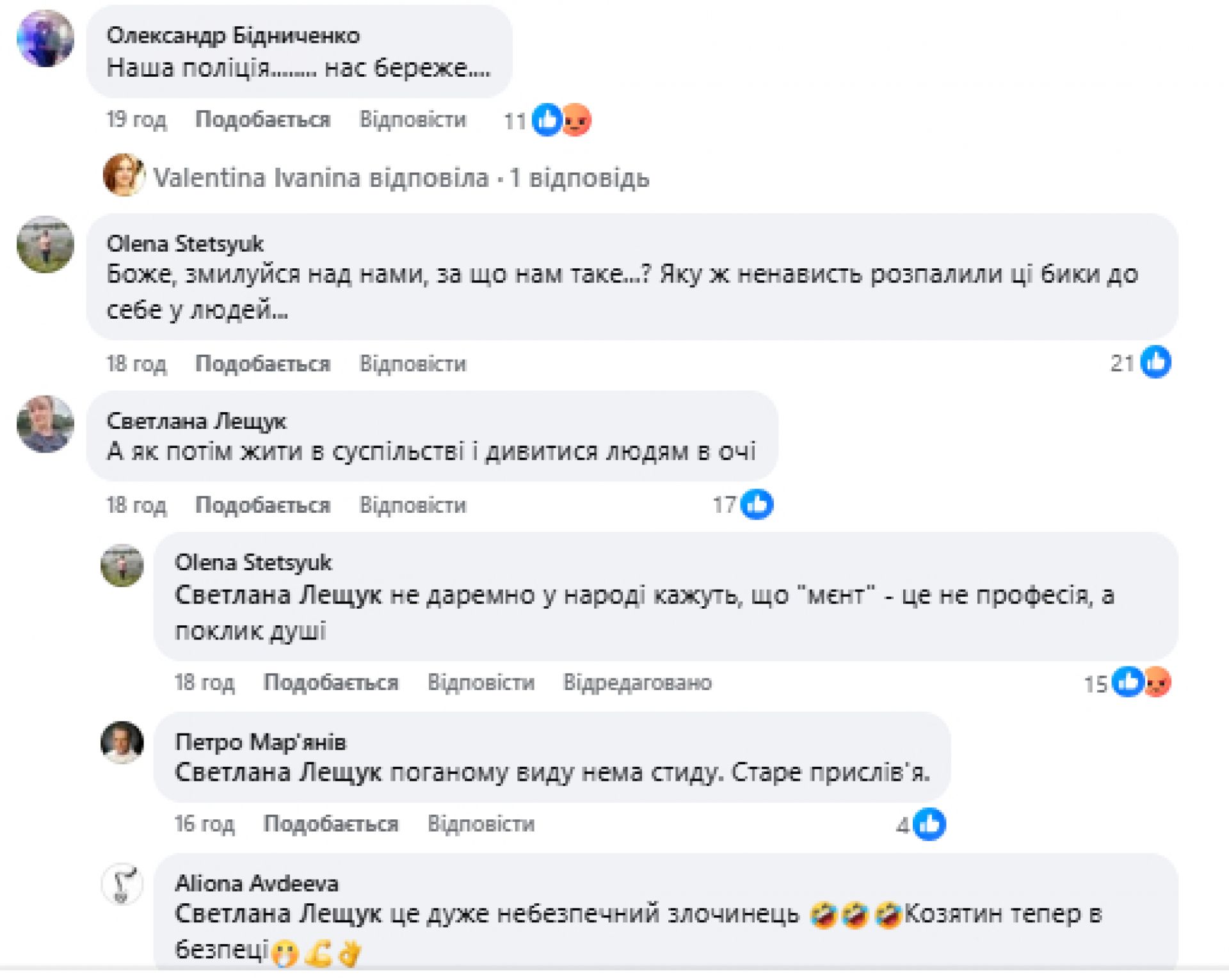Like Olena Stetsyuk's comment about Боже

coord(262,364)
